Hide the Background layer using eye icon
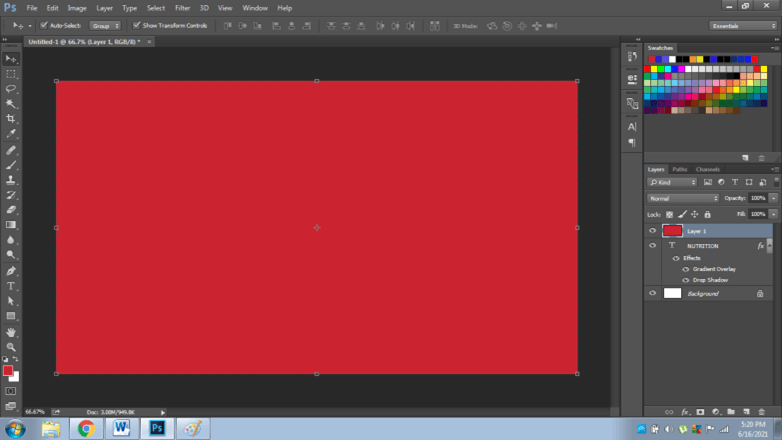Image resolution: width=782 pixels, height=440 pixels. point(653,293)
